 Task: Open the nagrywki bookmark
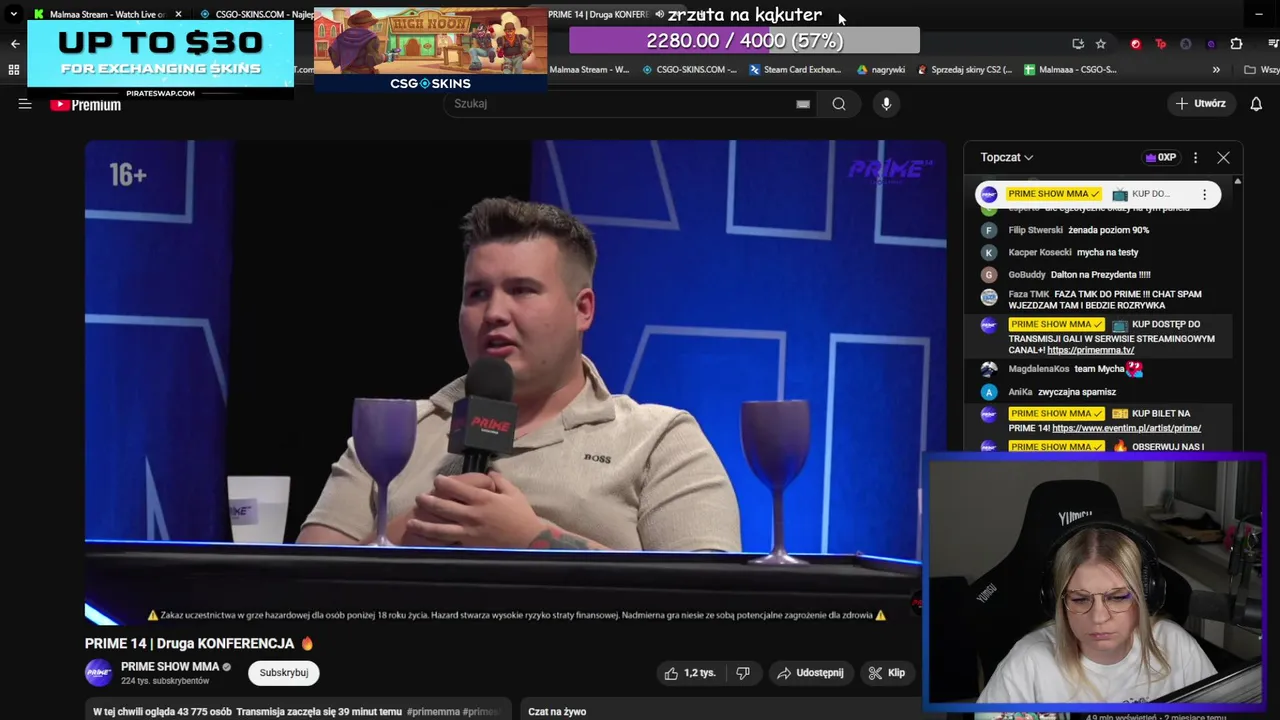[x=880, y=70]
